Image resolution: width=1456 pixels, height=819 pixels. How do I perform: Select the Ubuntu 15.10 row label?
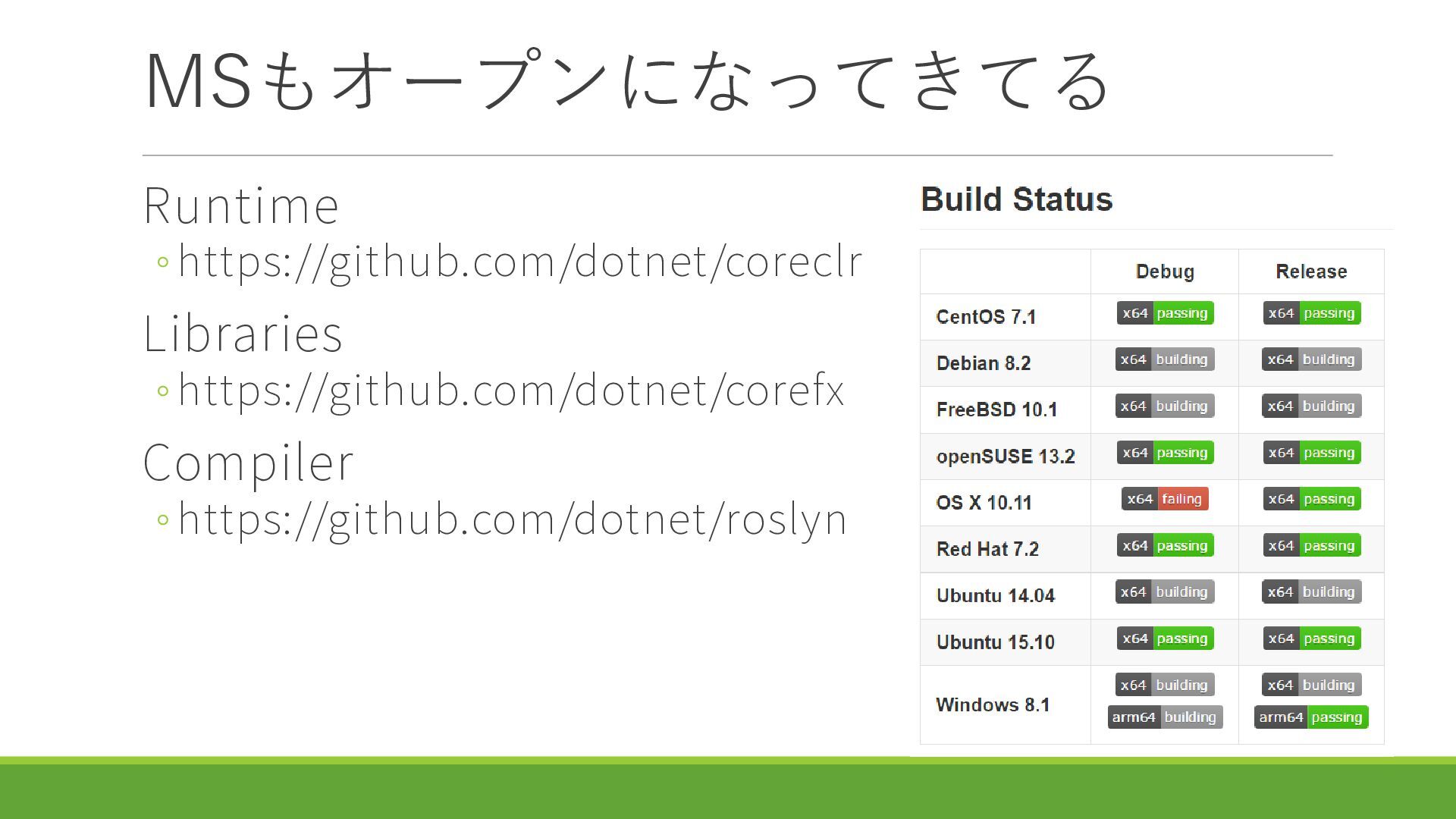(x=995, y=642)
